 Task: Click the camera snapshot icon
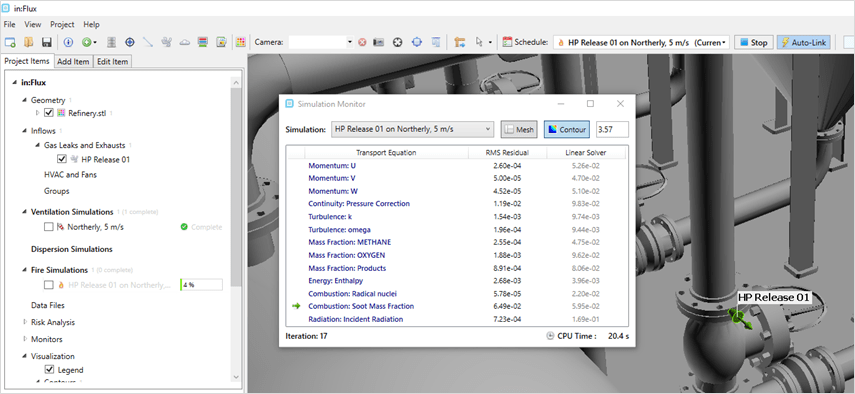click(x=379, y=42)
